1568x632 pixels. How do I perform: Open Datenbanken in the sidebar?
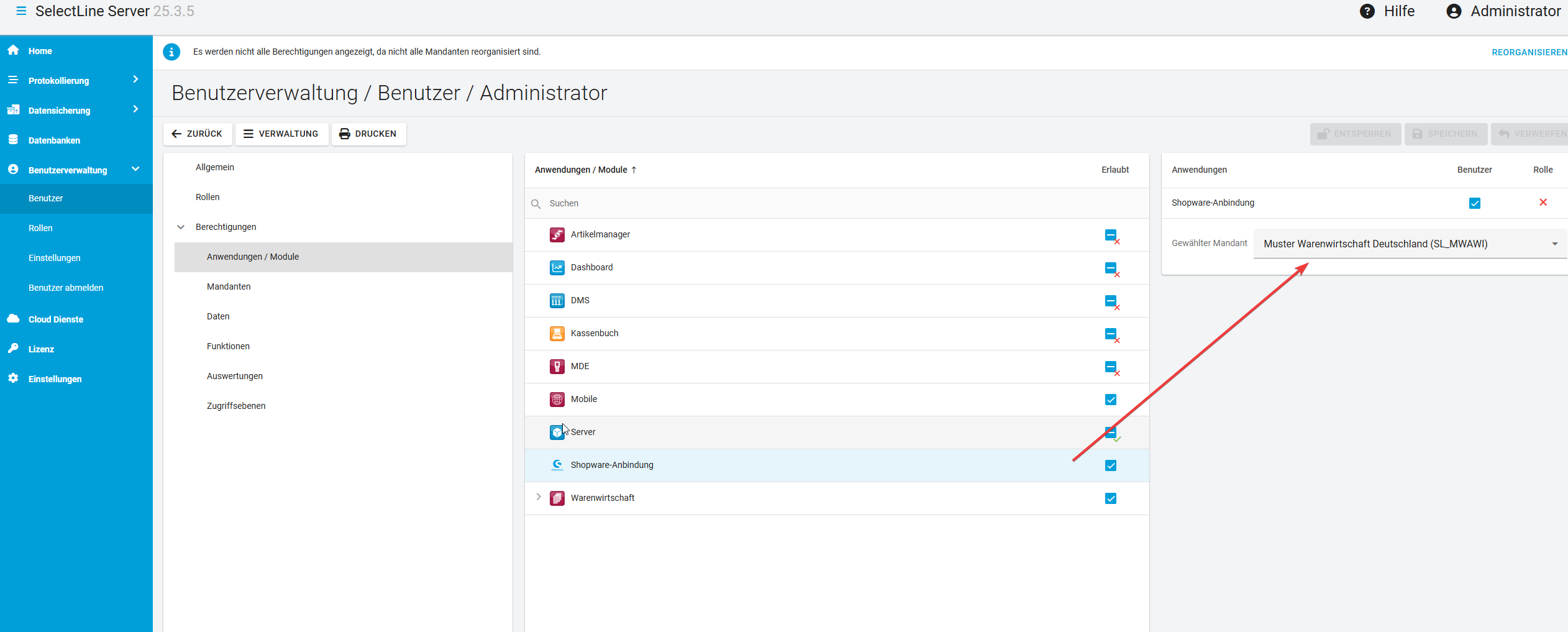tap(54, 140)
